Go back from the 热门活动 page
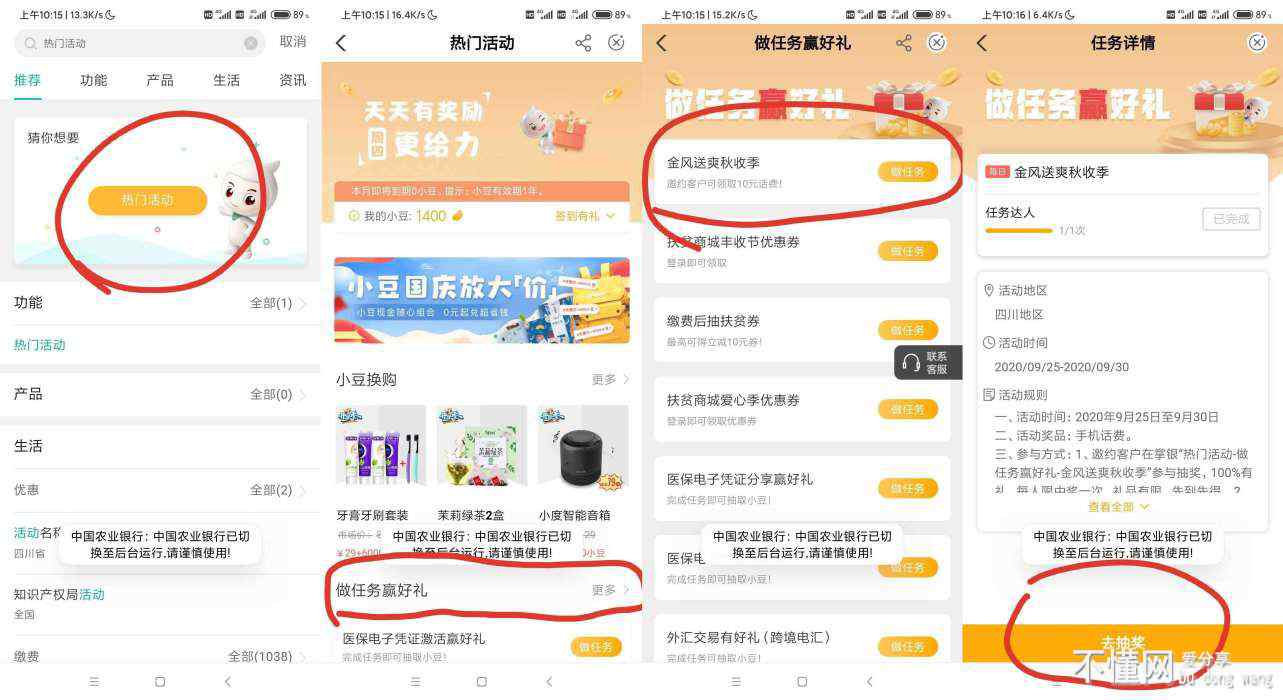This screenshot has height=700, width=1283. point(341,43)
